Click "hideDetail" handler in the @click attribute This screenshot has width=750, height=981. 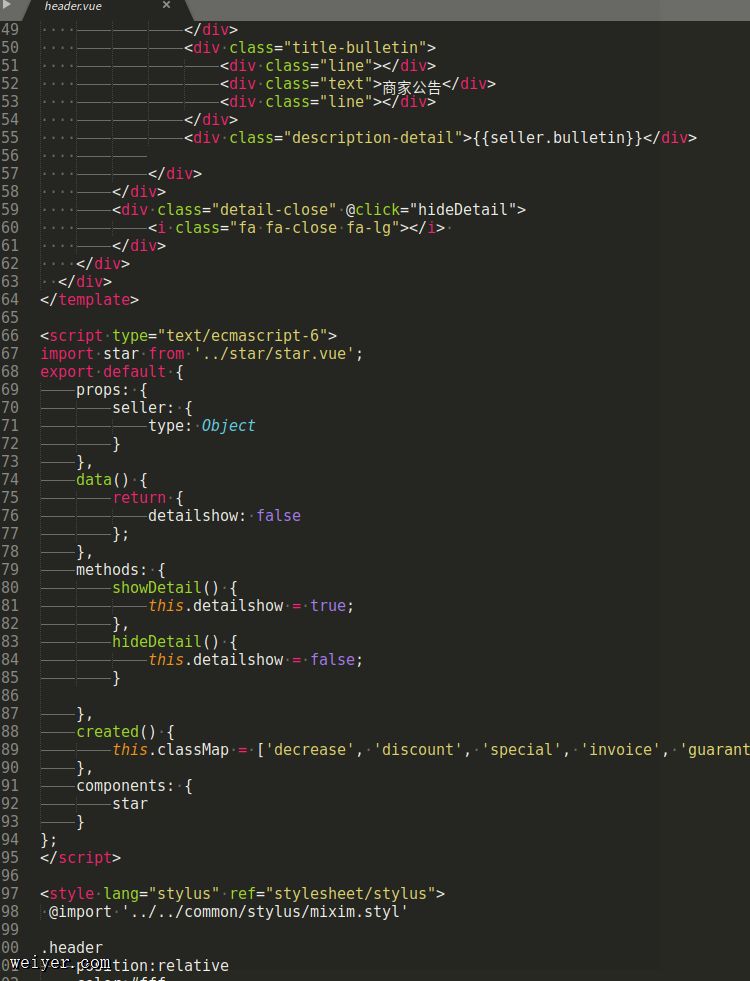[463, 210]
